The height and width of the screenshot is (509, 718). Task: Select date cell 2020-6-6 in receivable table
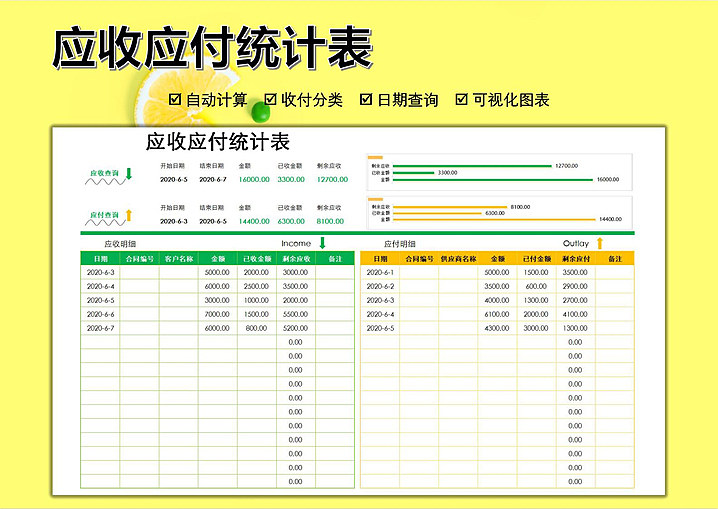coord(100,314)
